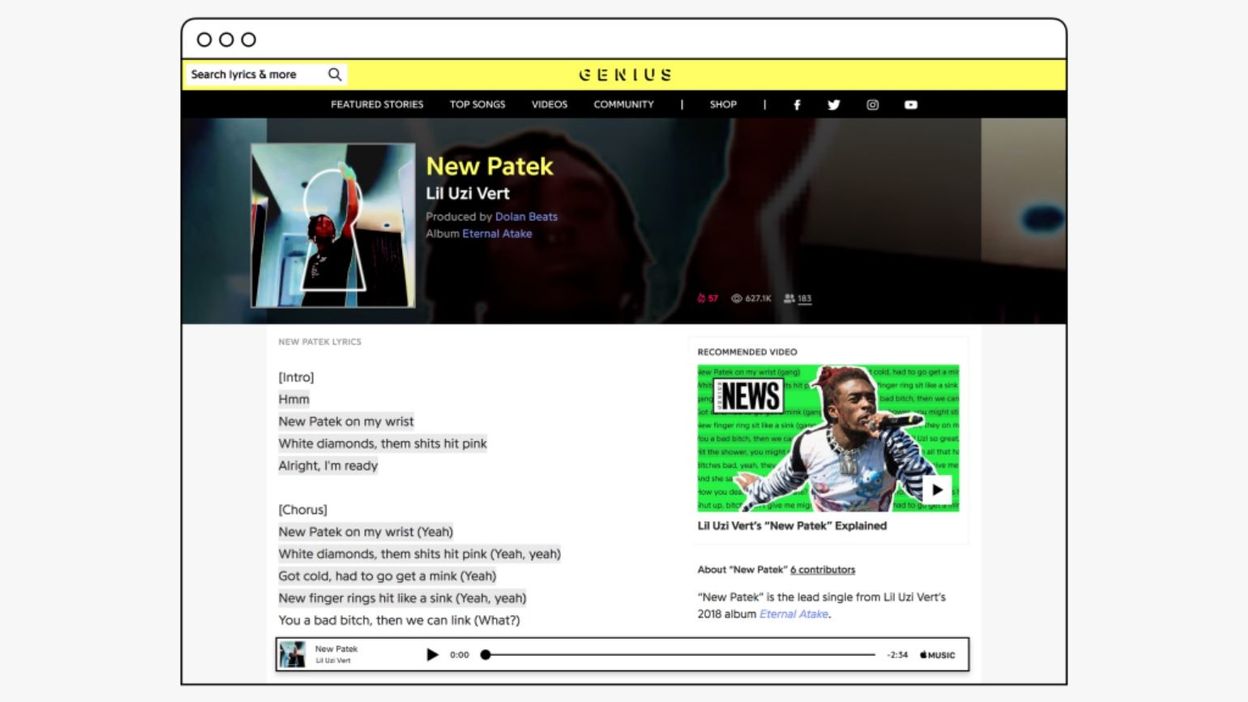Screen dimensions: 1248x702
Task: Switch to the TOP SONGS section
Action: [477, 104]
